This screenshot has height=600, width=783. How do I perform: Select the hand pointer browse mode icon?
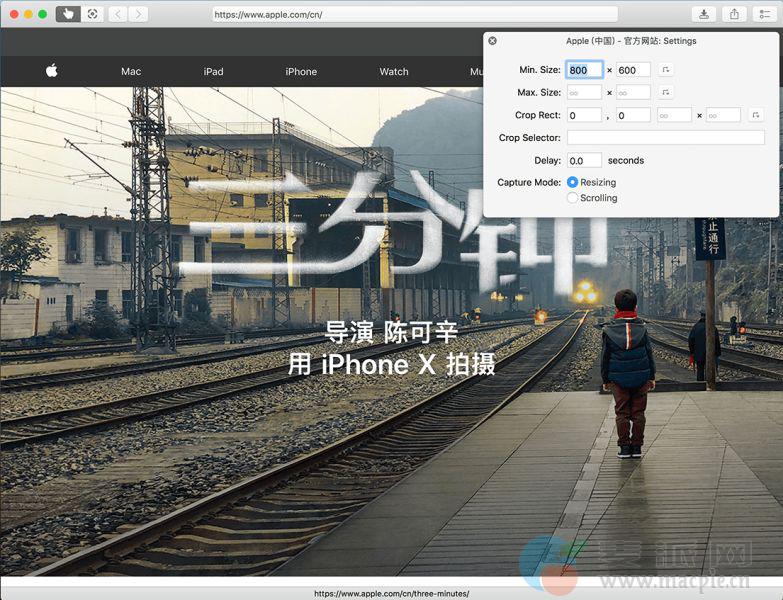68,14
